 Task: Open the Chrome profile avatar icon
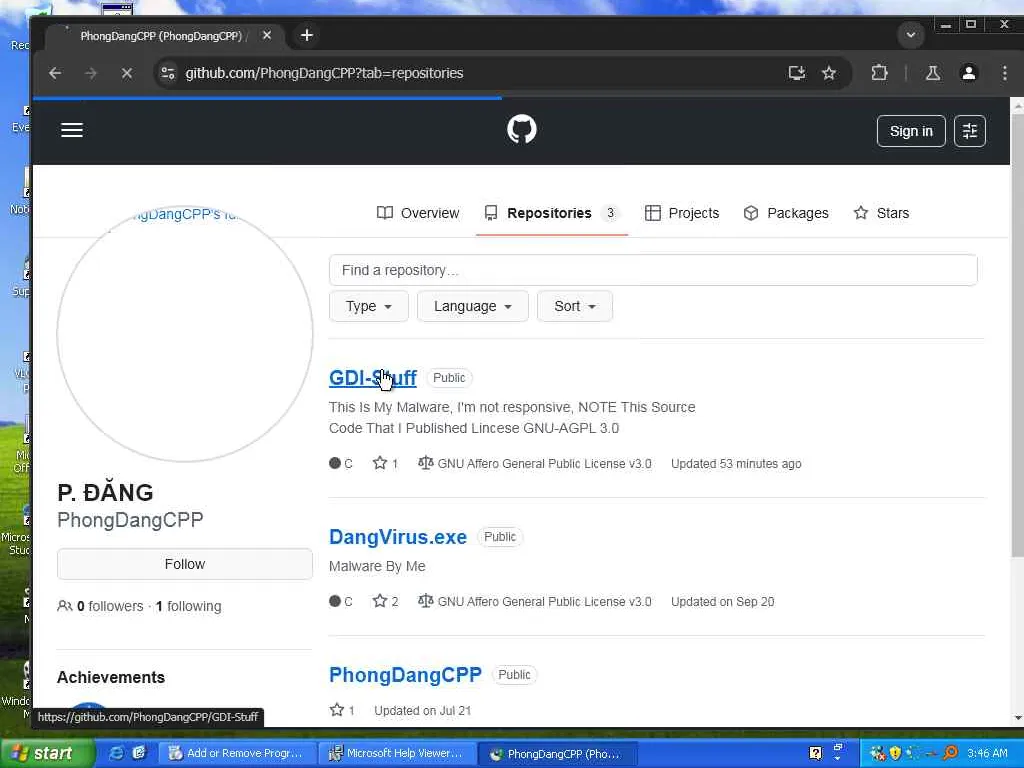(968, 73)
